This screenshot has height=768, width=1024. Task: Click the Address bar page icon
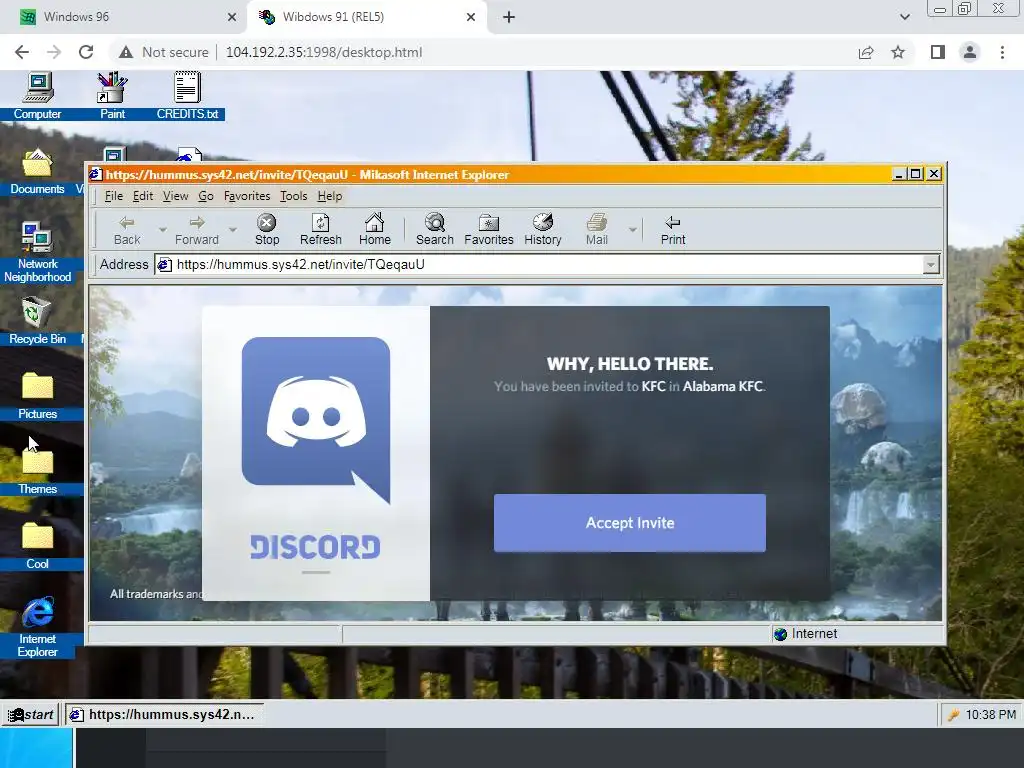click(165, 264)
